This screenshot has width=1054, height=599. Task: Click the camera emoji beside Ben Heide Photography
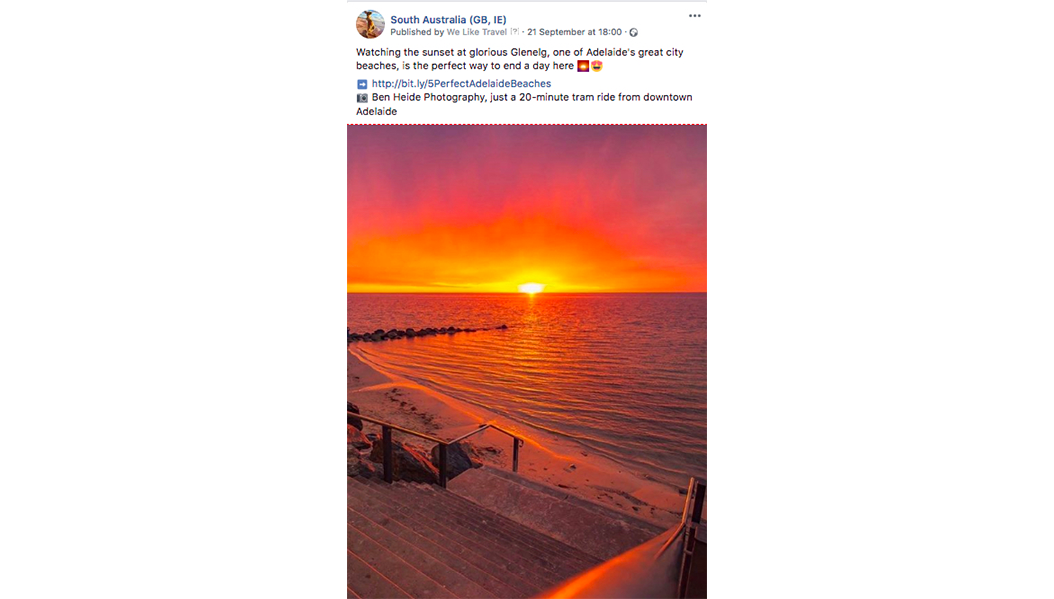pyautogui.click(x=362, y=98)
